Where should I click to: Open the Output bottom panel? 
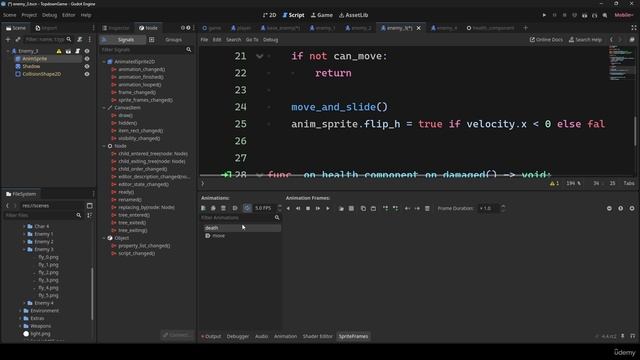[x=211, y=336]
